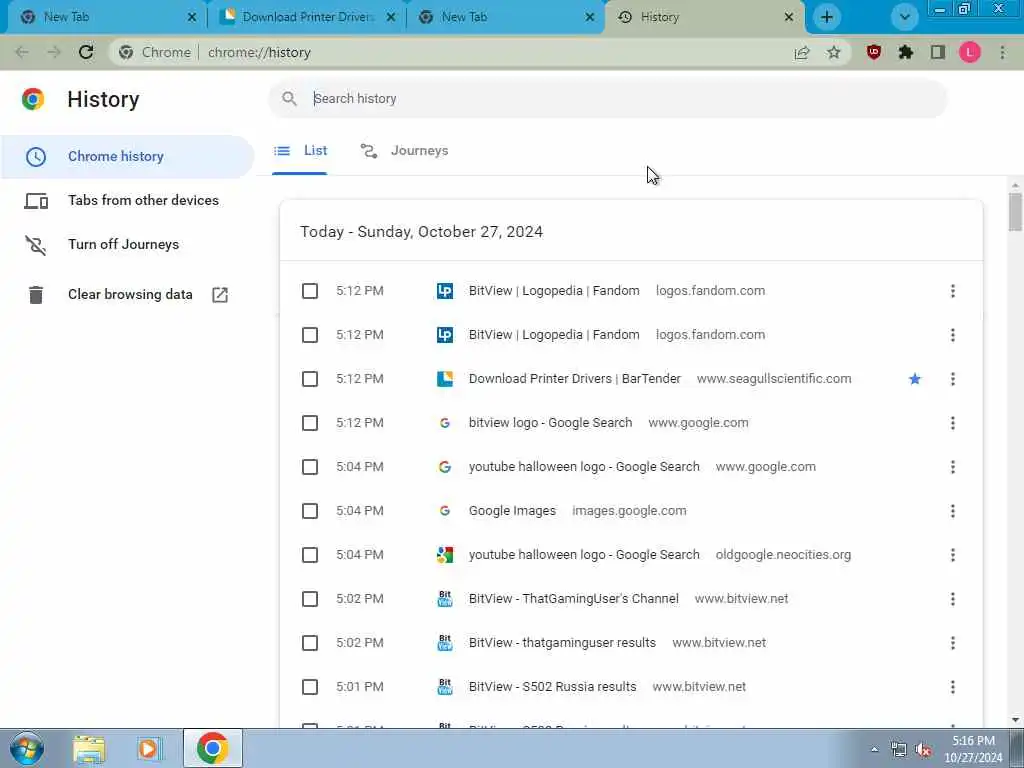Image resolution: width=1024 pixels, height=768 pixels.
Task: Check the oldgoogle.neocities.org entry checkbox
Action: [x=310, y=555]
